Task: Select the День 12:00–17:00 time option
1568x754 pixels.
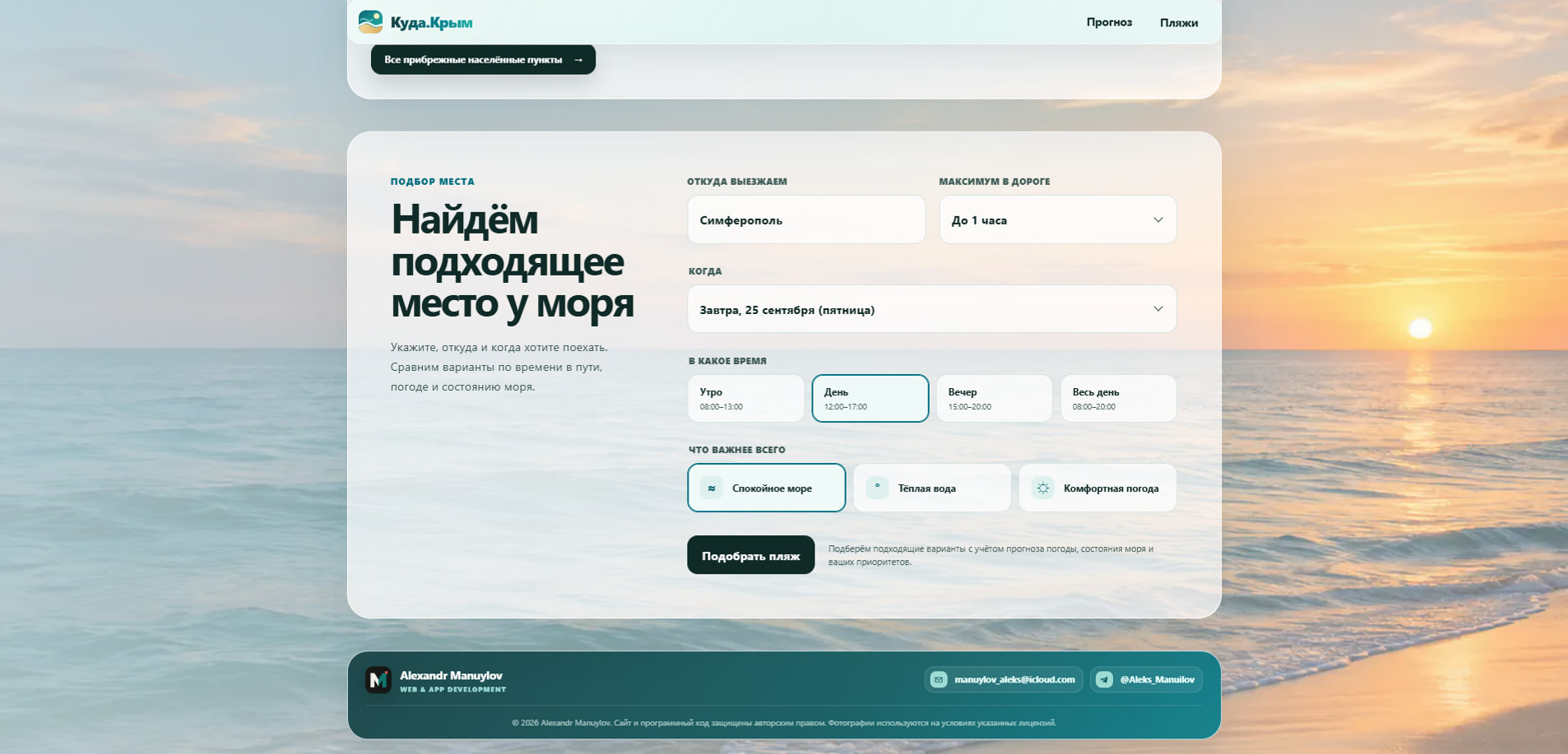Action: 870,399
